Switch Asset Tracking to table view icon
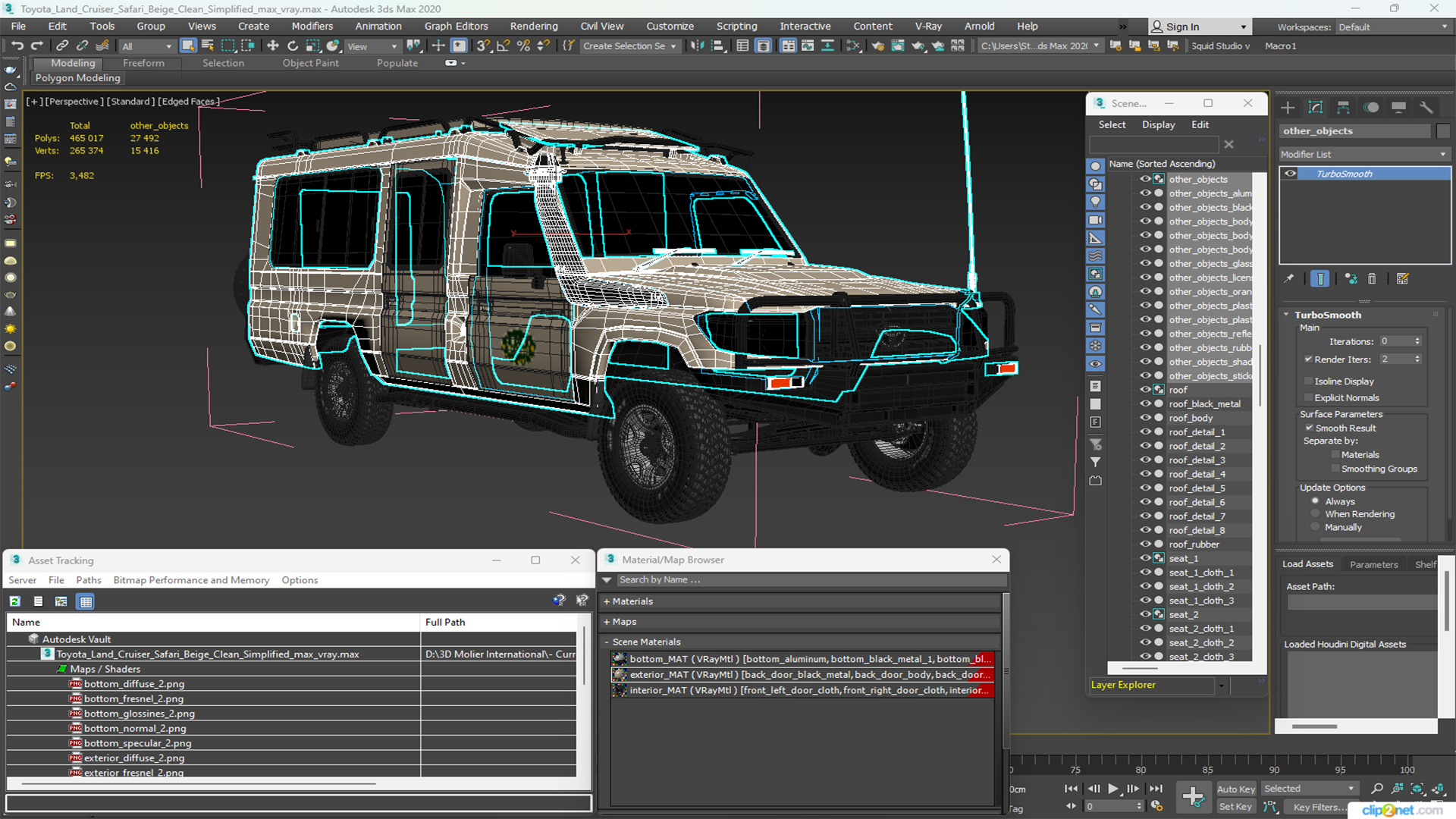The width and height of the screenshot is (1456, 819). pyautogui.click(x=86, y=601)
